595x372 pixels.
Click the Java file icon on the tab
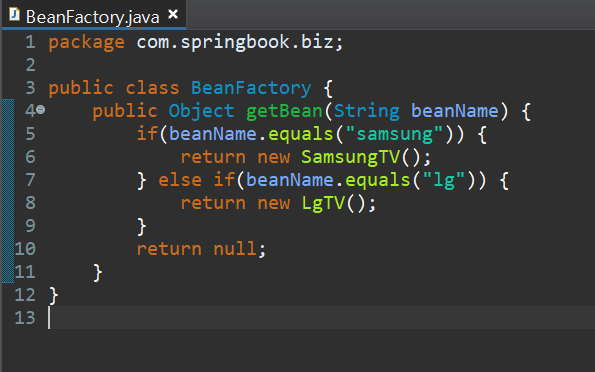(15, 15)
